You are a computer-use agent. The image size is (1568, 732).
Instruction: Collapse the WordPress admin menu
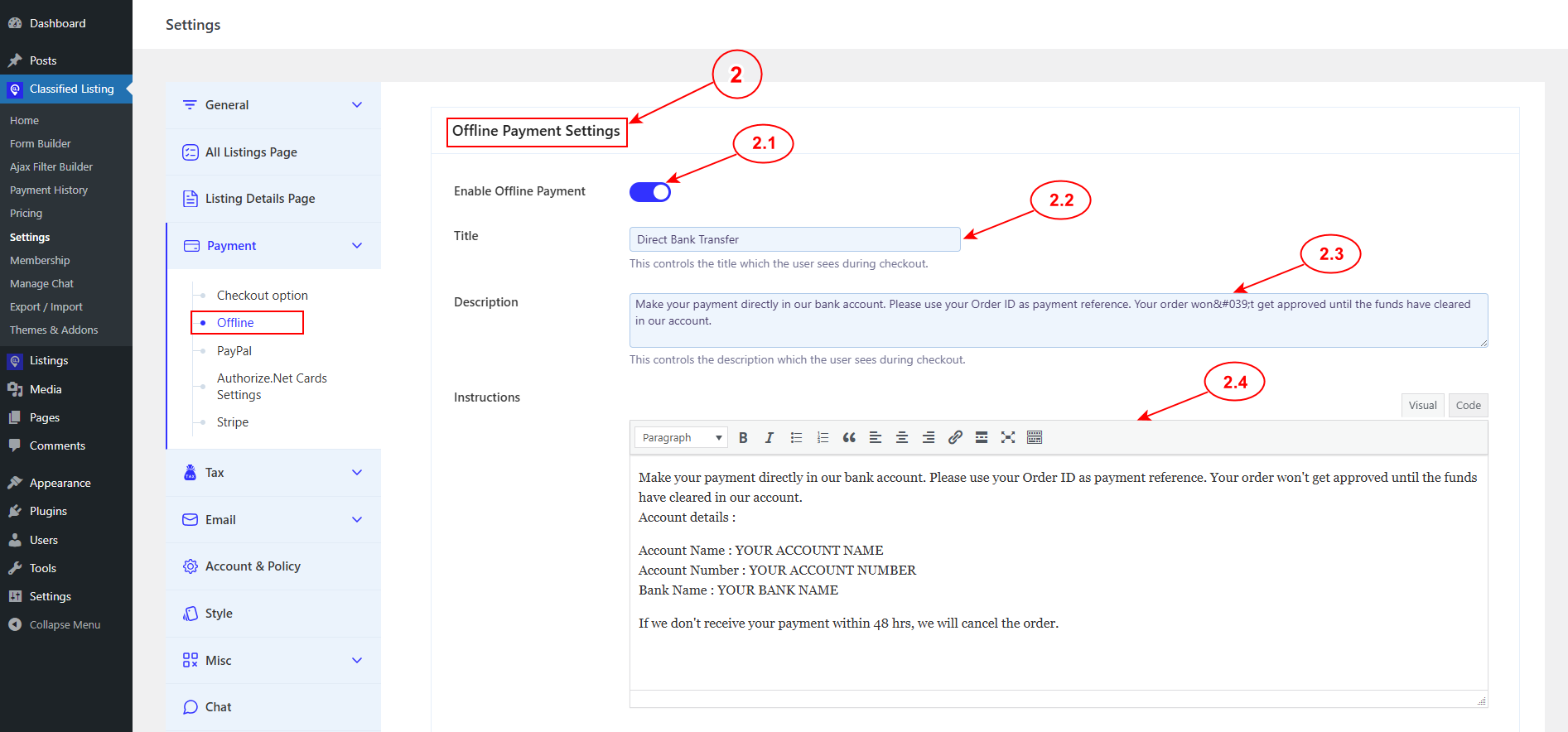pos(66,625)
